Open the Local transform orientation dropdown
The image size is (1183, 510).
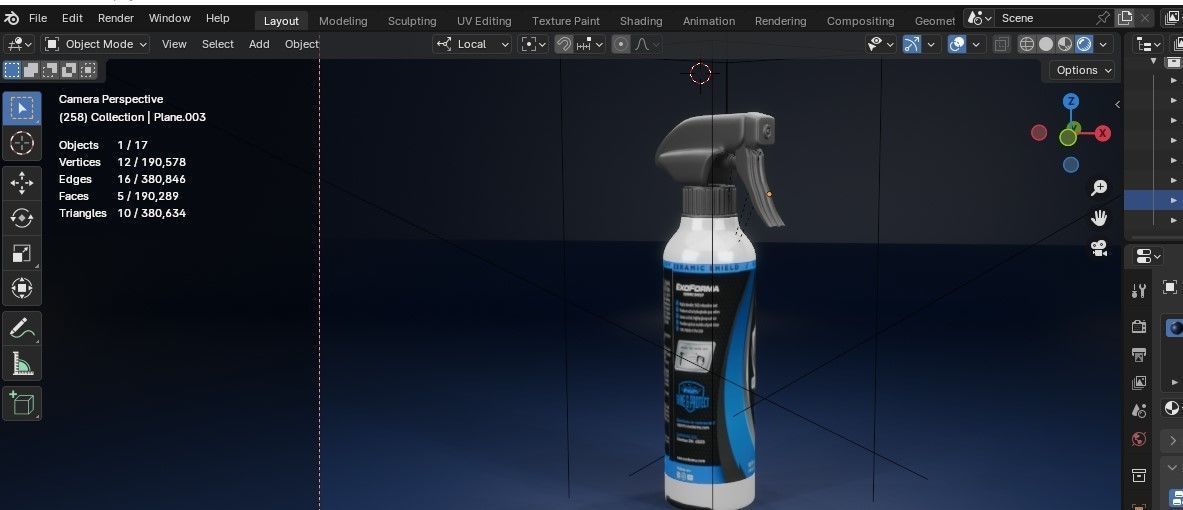pos(473,45)
